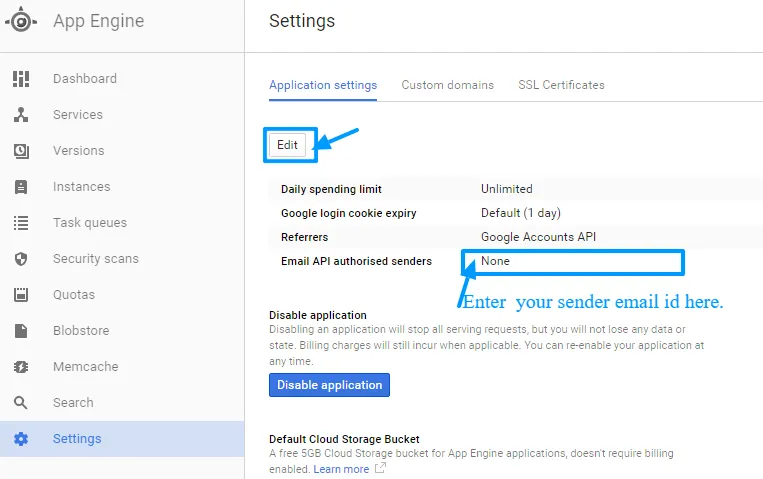Switch to Application settings tab
Screen dimensions: 763x479
[x=323, y=85]
